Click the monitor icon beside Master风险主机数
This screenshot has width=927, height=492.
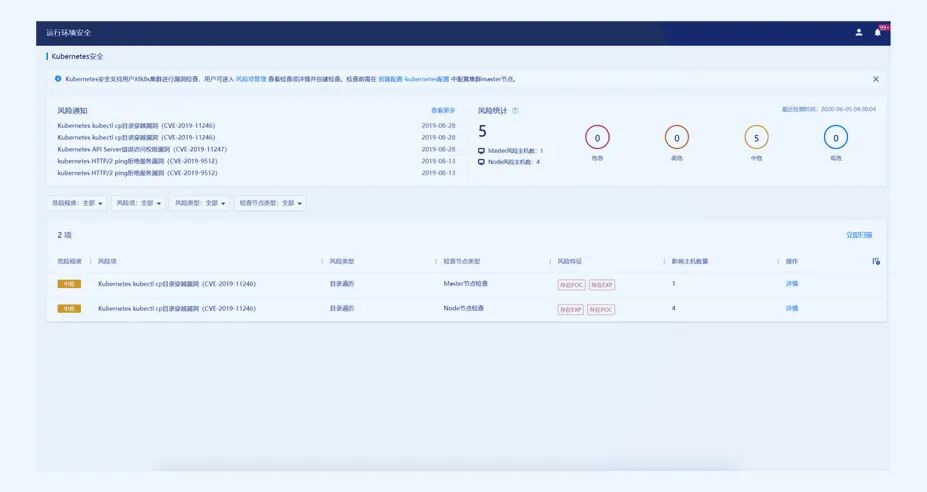(481, 151)
